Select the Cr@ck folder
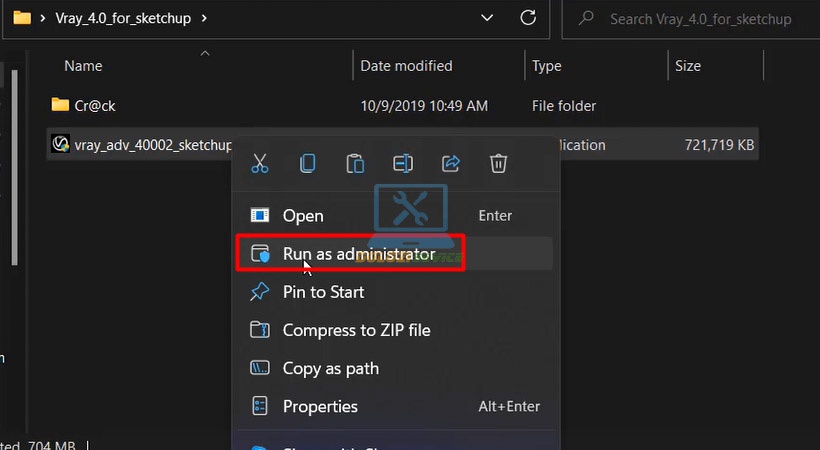Screen dimensions: 820x450 [96, 105]
